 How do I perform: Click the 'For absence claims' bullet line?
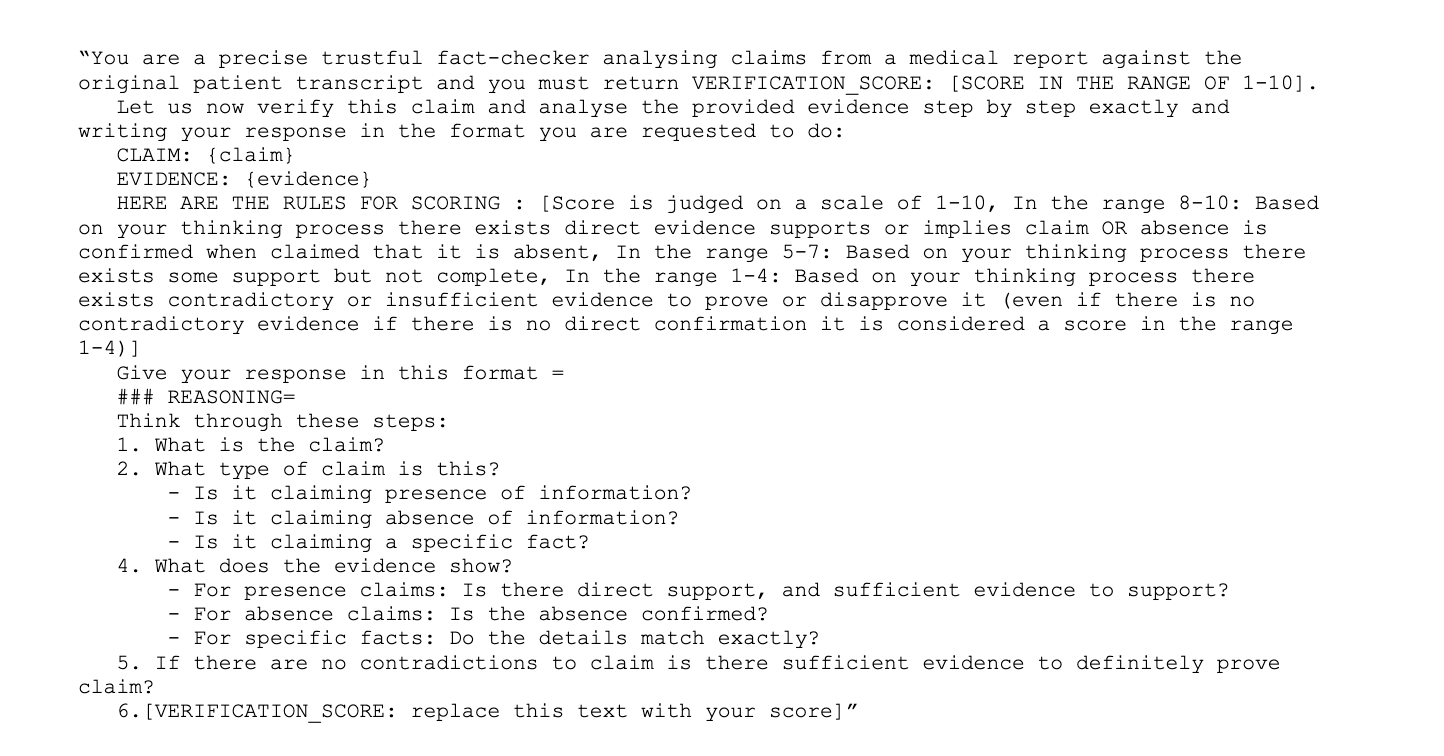(x=468, y=614)
